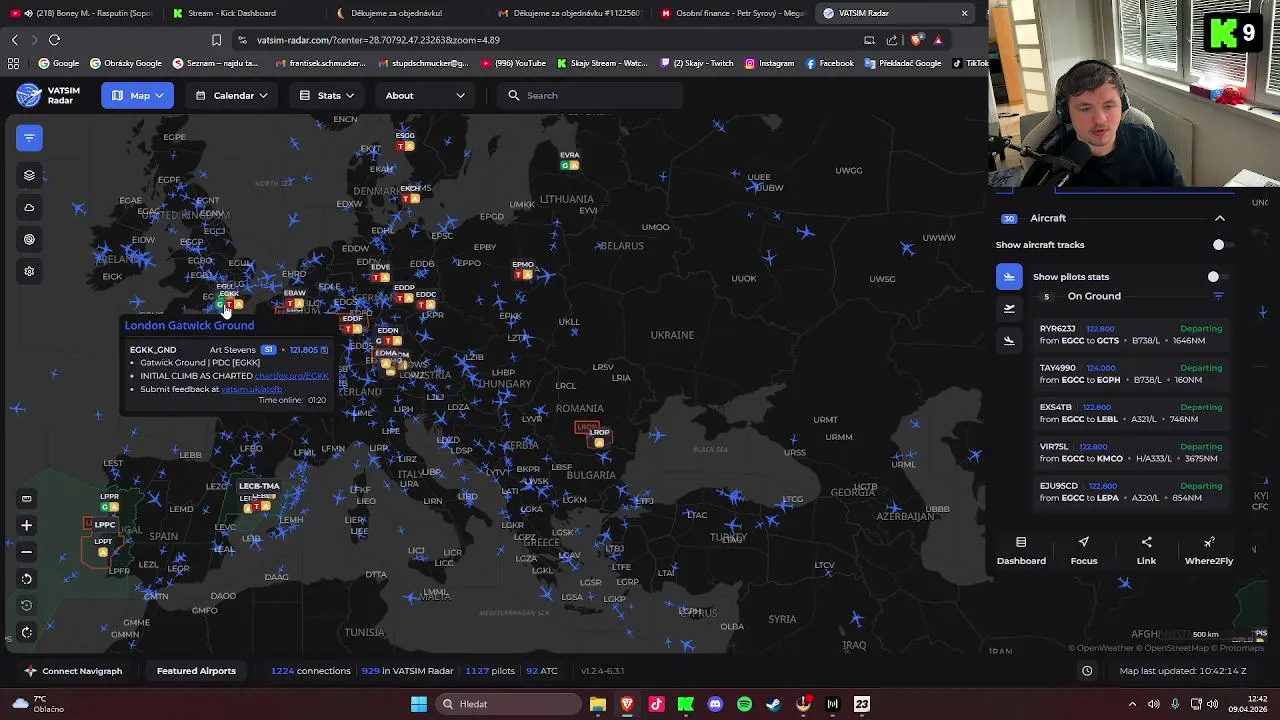The height and width of the screenshot is (720, 1280).
Task: Open the Stats dropdown
Action: (x=327, y=96)
